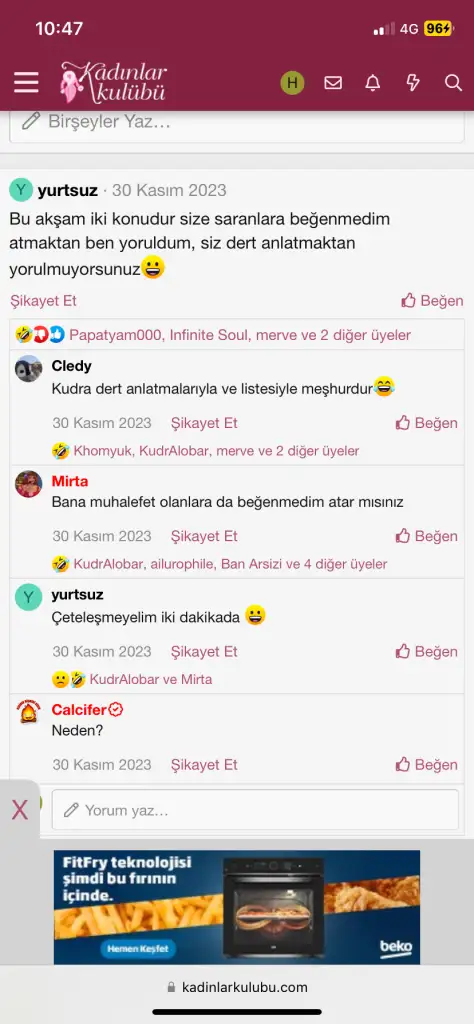Click the Yorum yaz comment field

(255, 810)
